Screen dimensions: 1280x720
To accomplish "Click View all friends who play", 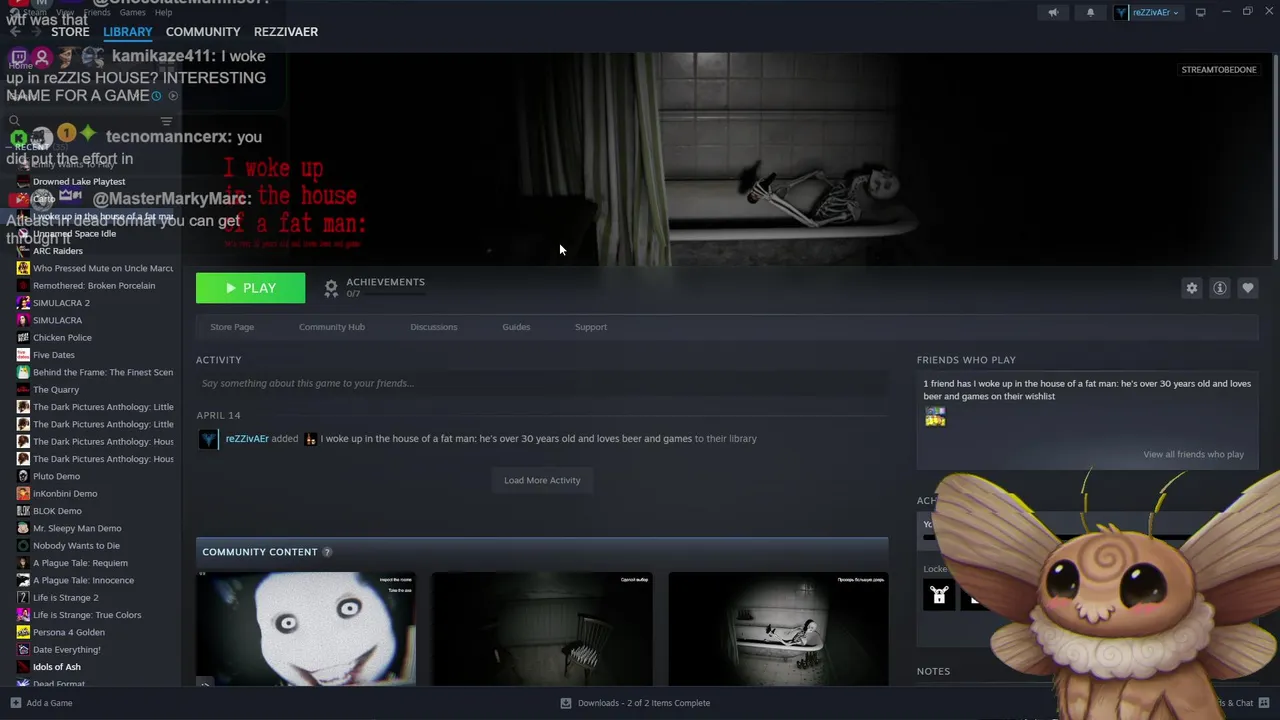I will (1193, 454).
